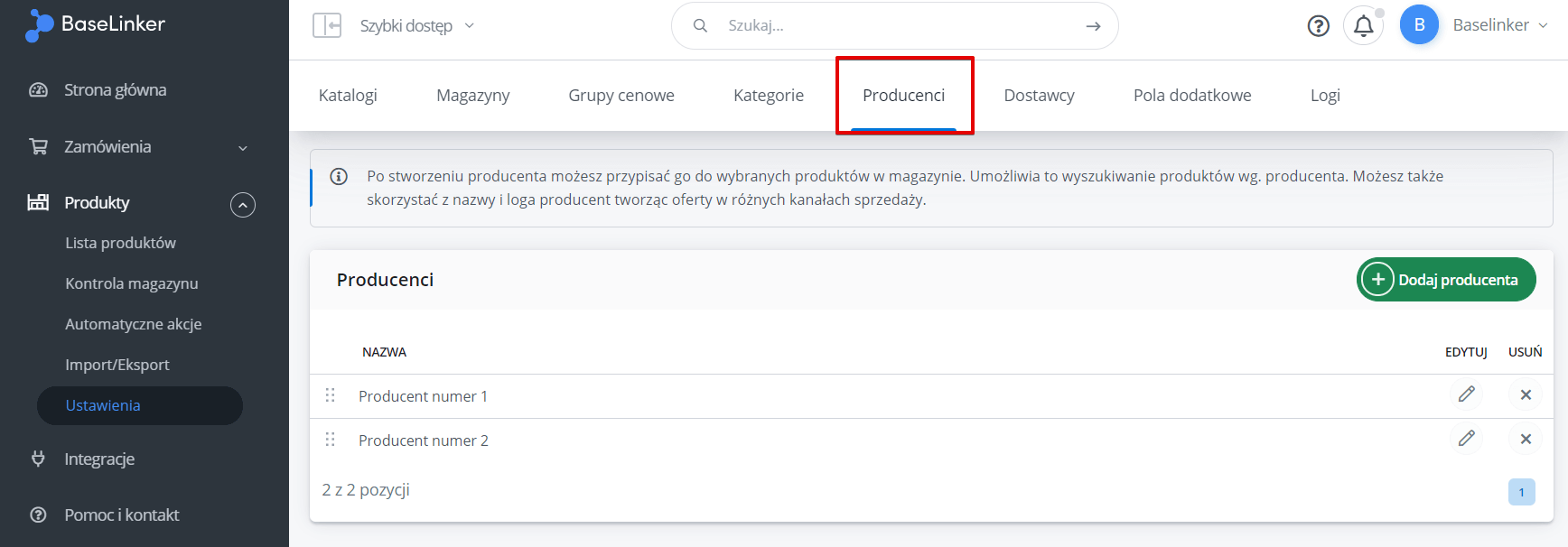Click the B user avatar
Screen dimensions: 1568x547
1419,25
